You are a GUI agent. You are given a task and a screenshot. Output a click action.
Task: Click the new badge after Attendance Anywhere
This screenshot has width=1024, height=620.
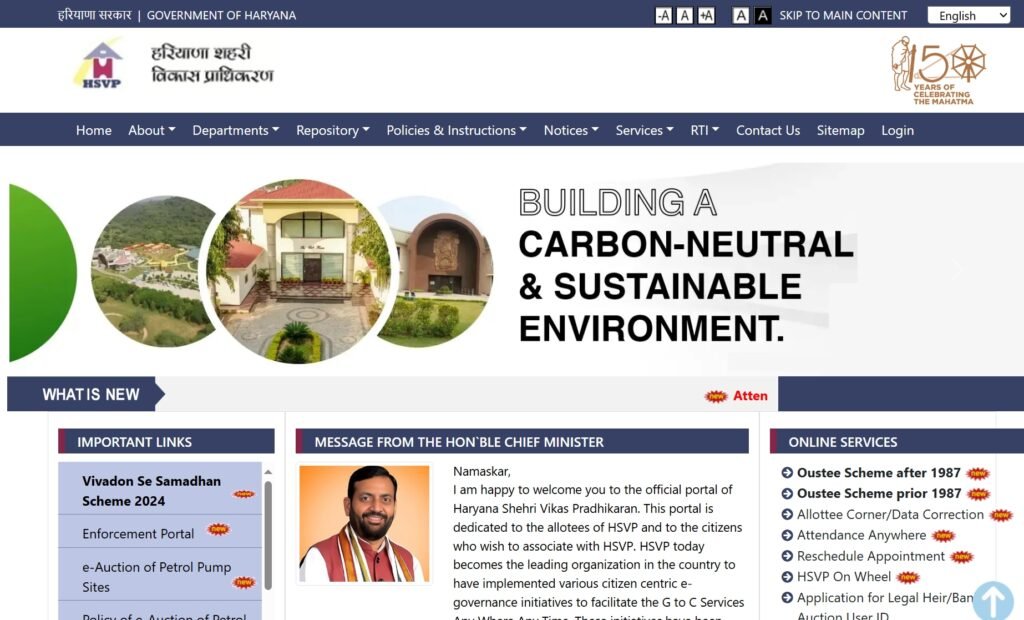[944, 536]
